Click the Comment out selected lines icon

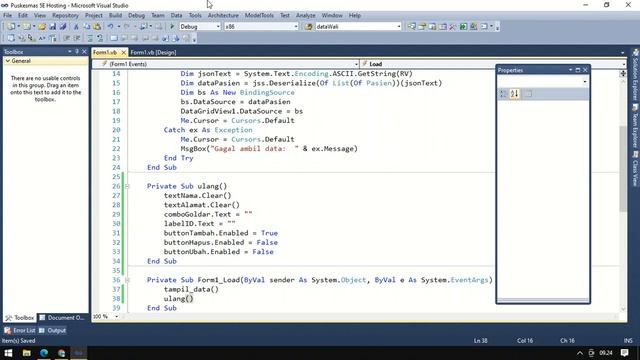90,38
